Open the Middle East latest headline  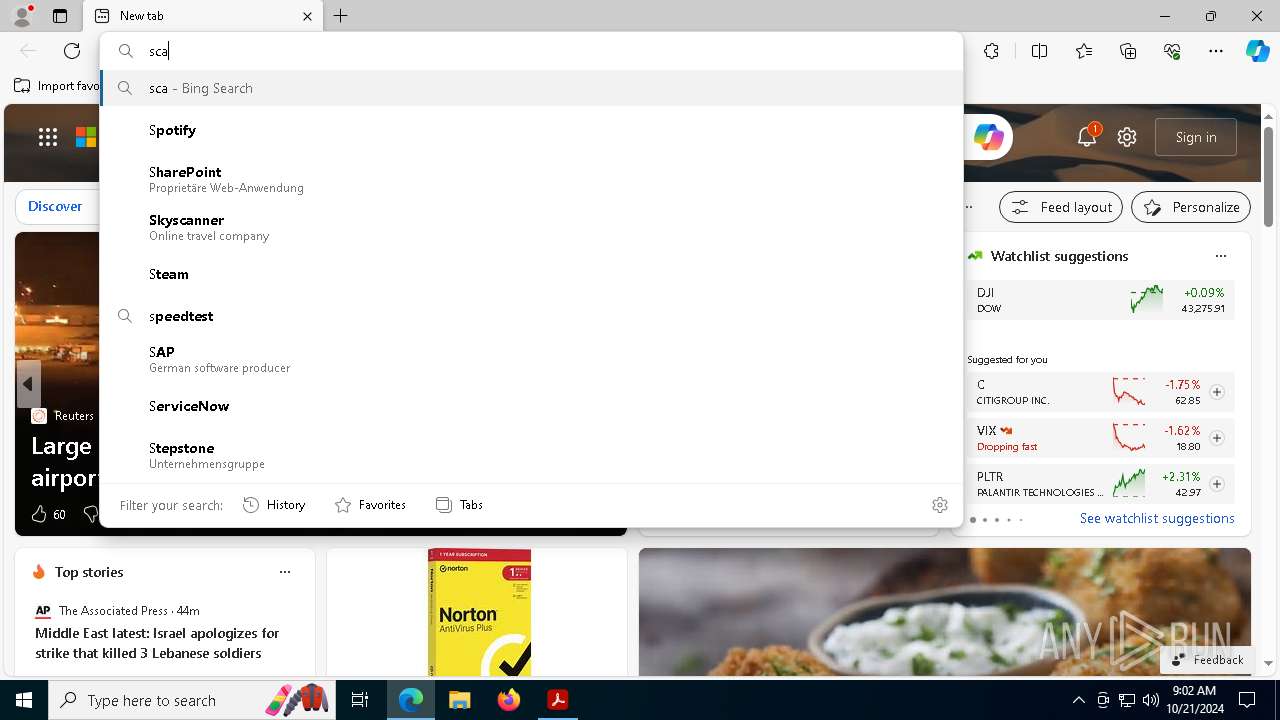[x=157, y=643]
